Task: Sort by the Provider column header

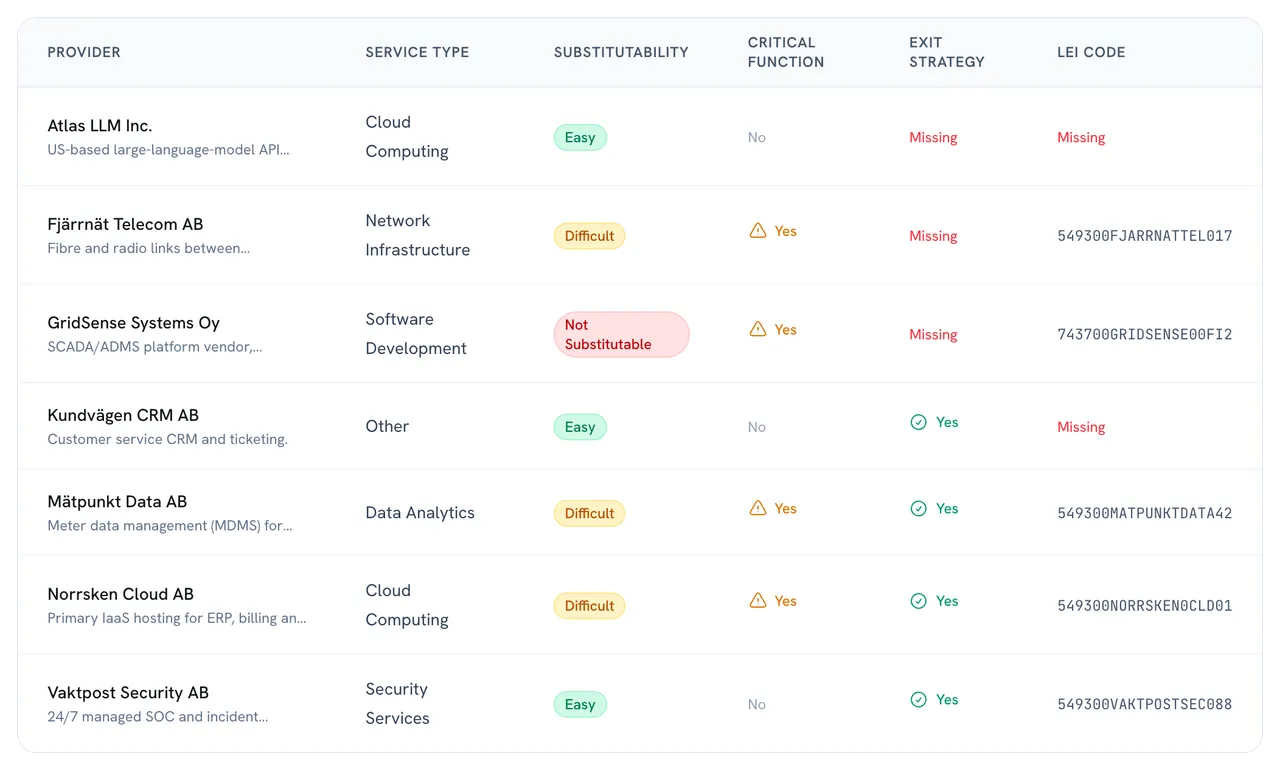Action: pyautogui.click(x=84, y=52)
